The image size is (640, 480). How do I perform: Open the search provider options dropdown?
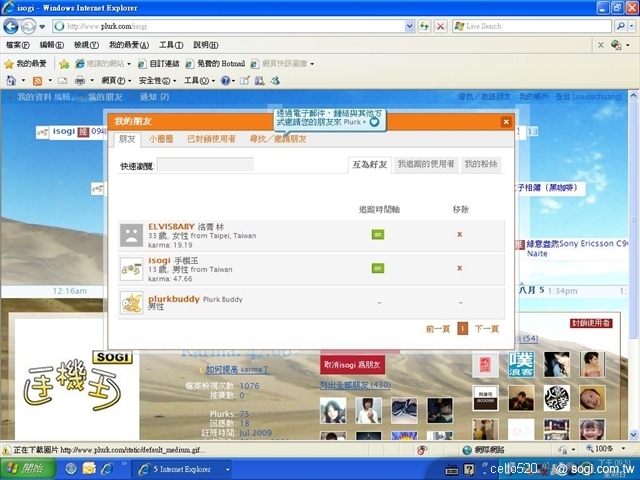click(x=632, y=26)
